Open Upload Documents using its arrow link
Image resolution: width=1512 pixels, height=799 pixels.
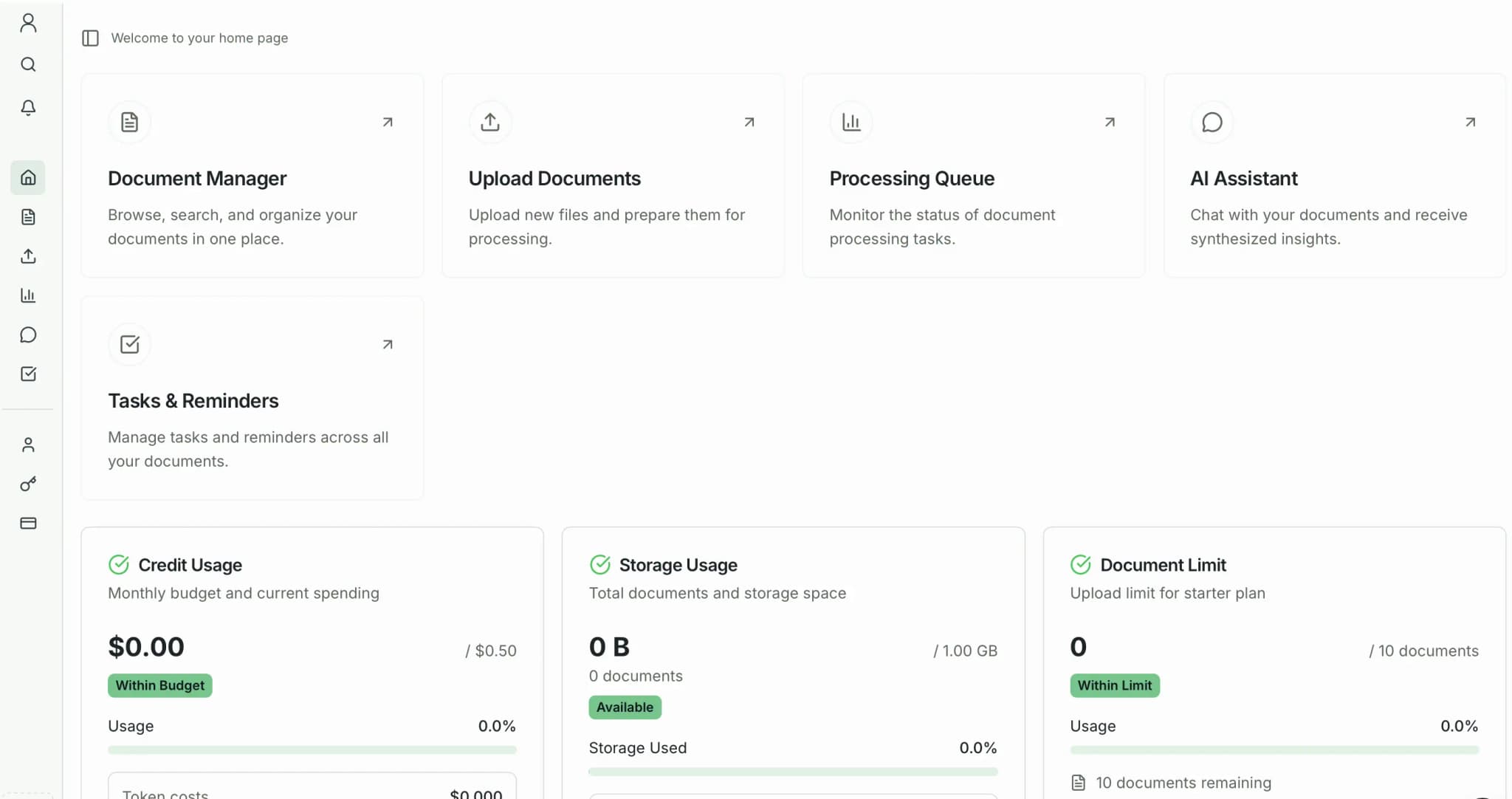click(748, 122)
